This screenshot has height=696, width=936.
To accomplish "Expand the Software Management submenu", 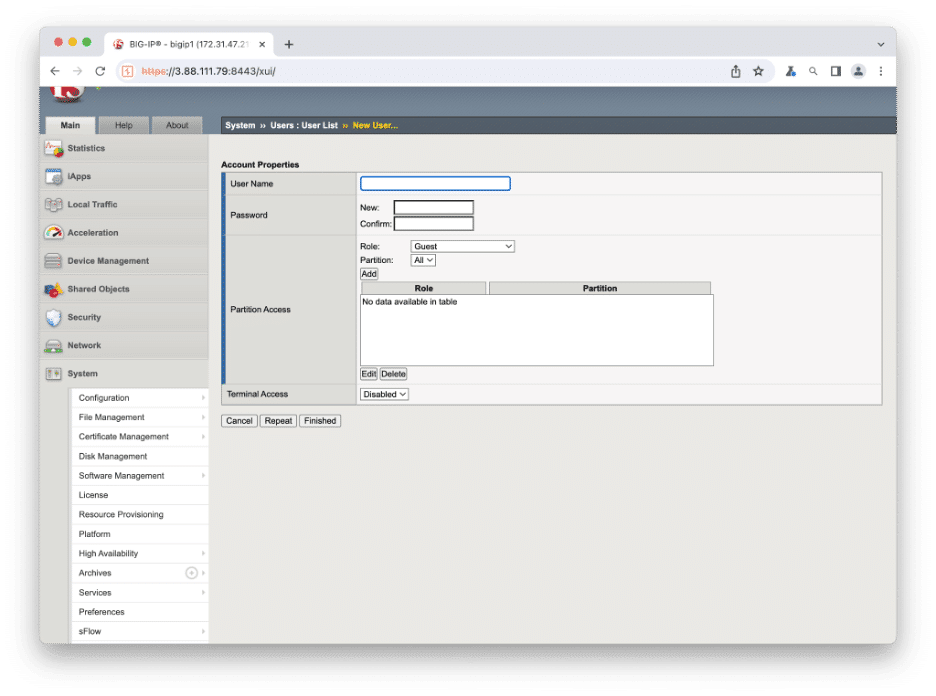I will pos(203,476).
